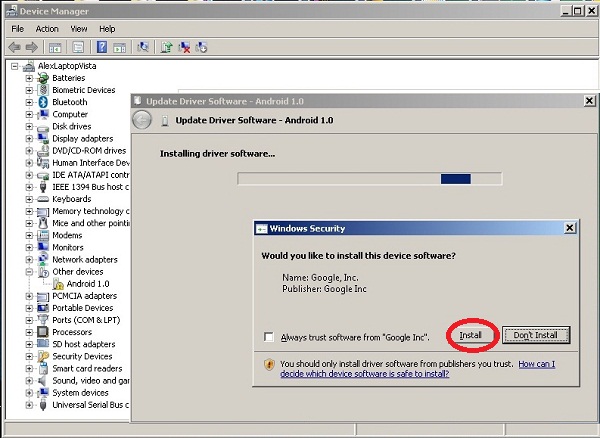
Task: Click the security shield warning icon
Action: coord(269,364)
